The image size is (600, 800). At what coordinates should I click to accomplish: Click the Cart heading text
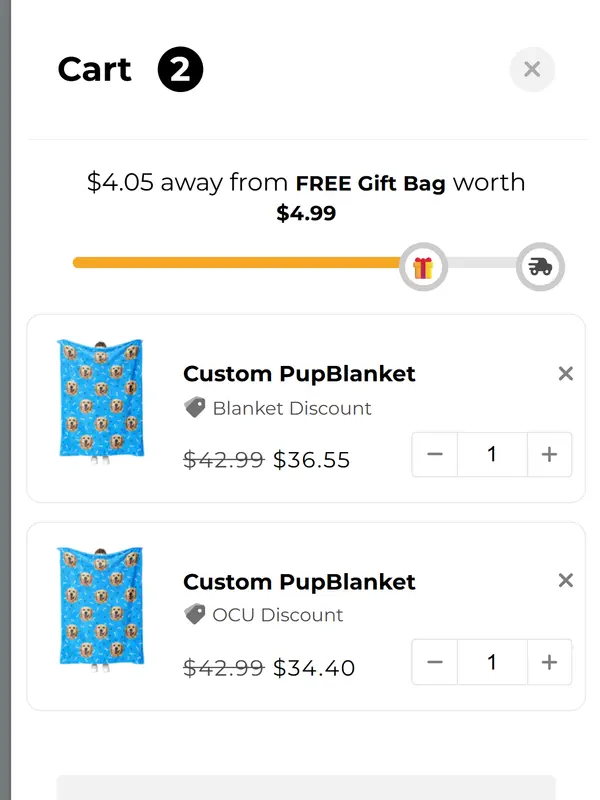[x=95, y=70]
